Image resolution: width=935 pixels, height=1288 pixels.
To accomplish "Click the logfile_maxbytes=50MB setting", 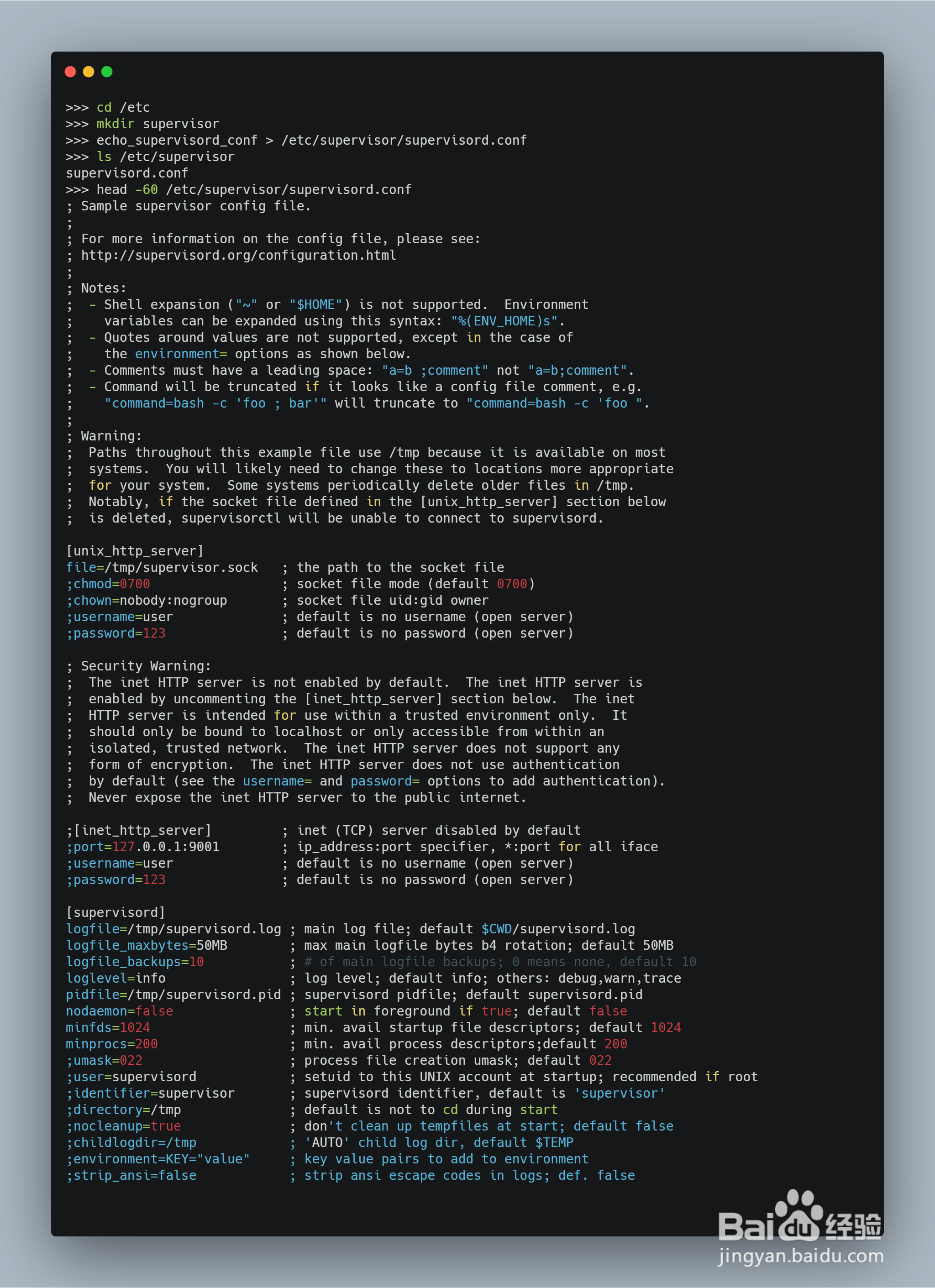I will [x=147, y=945].
